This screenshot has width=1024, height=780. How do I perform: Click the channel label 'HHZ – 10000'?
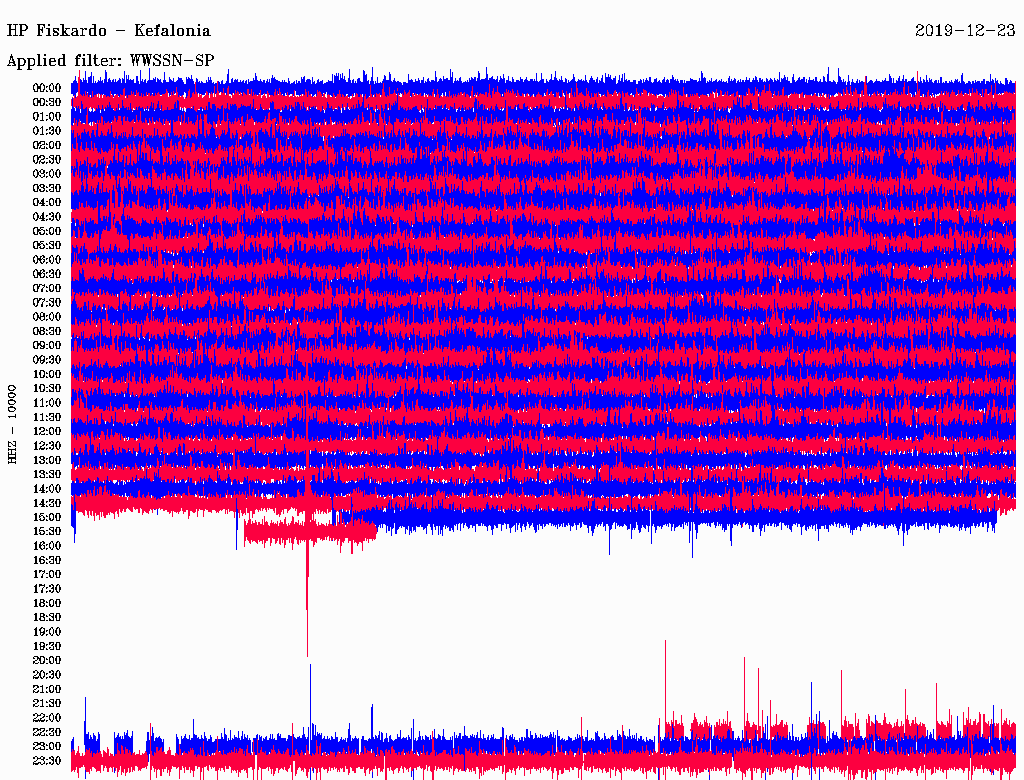click(12, 424)
